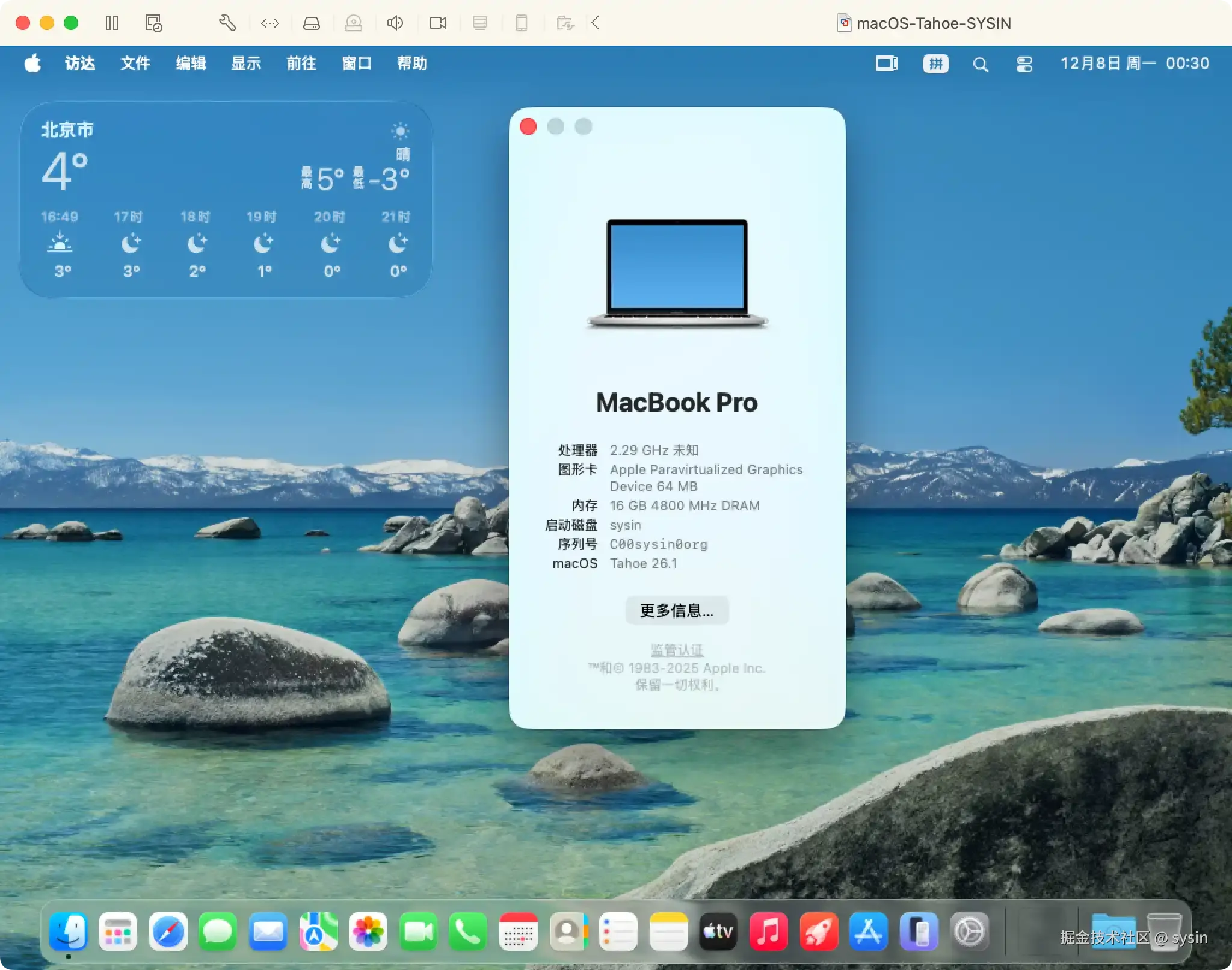Collapse the toolbar using the right chevron
The height and width of the screenshot is (970, 1232).
point(596,23)
